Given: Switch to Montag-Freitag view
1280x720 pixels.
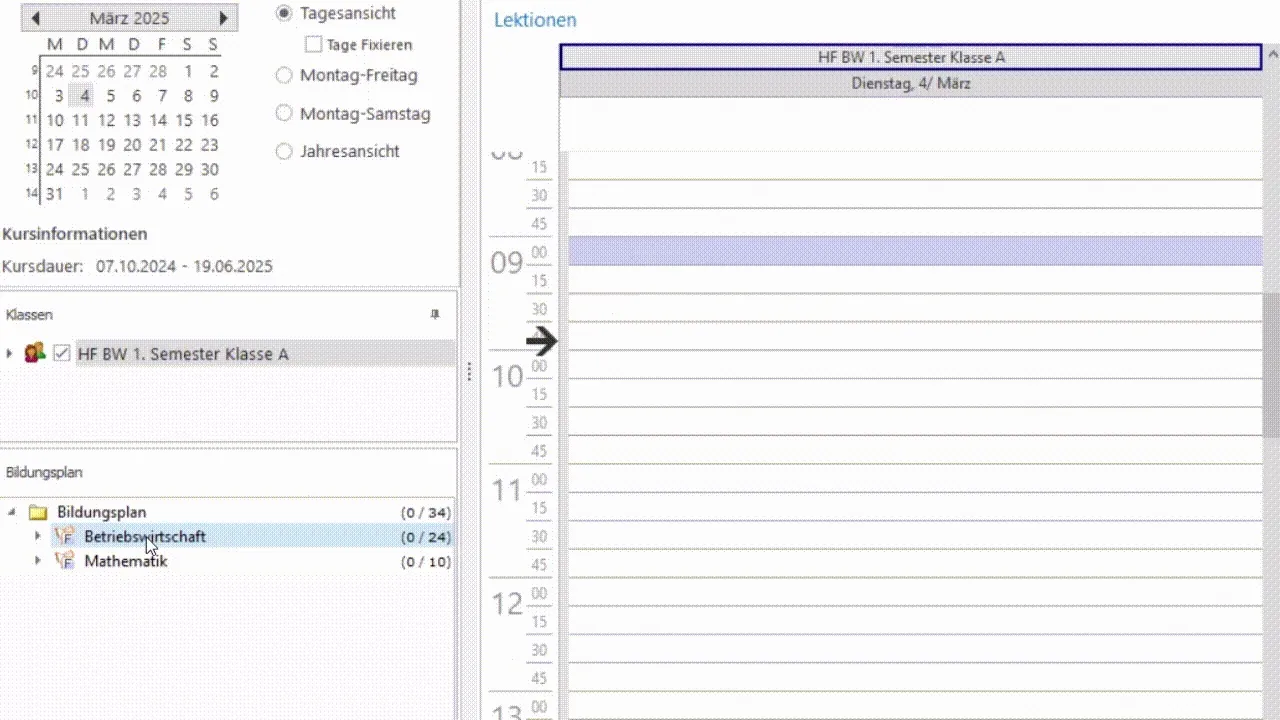Looking at the screenshot, I should coord(284,75).
